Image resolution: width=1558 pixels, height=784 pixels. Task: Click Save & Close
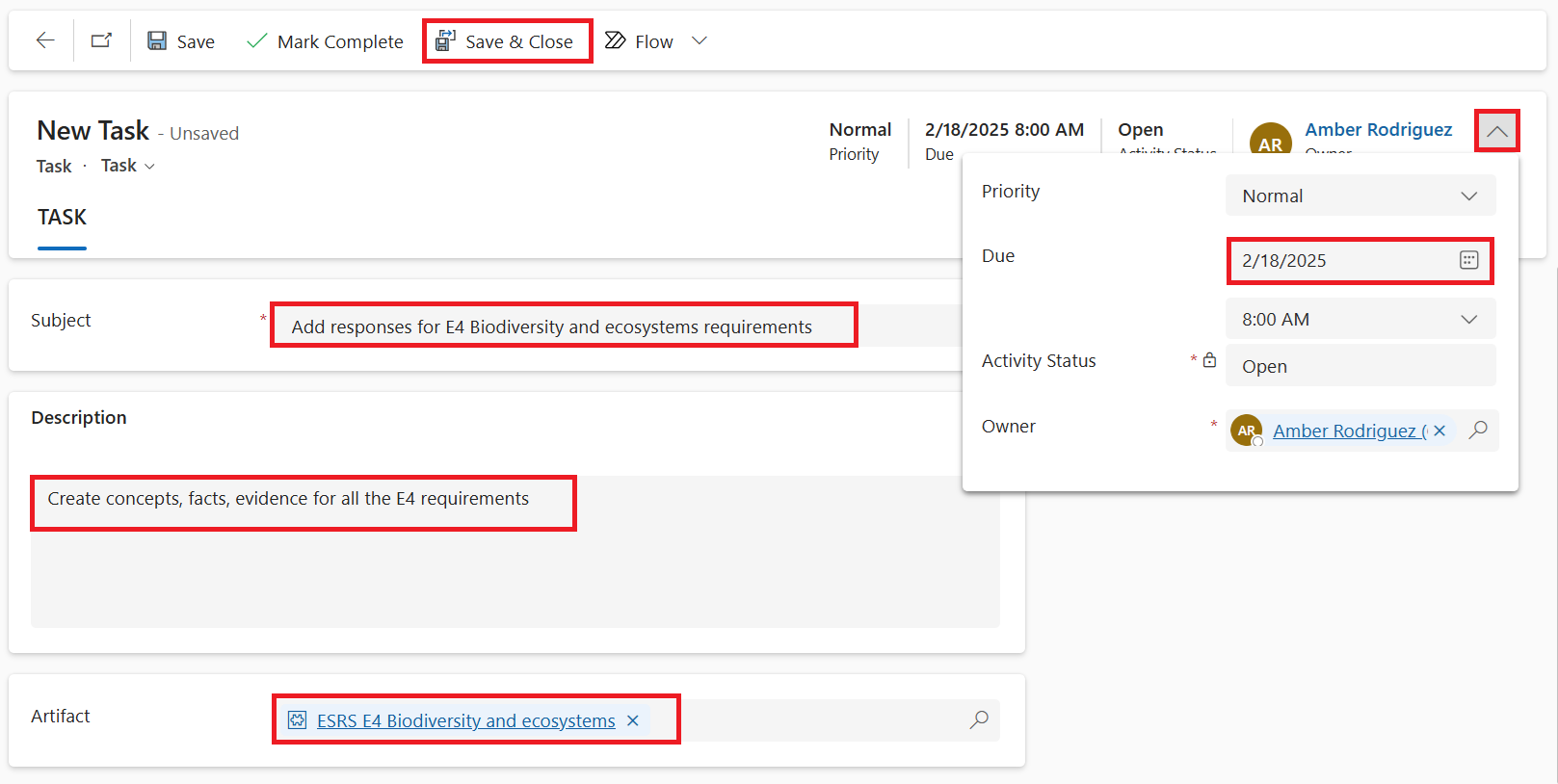click(x=506, y=41)
